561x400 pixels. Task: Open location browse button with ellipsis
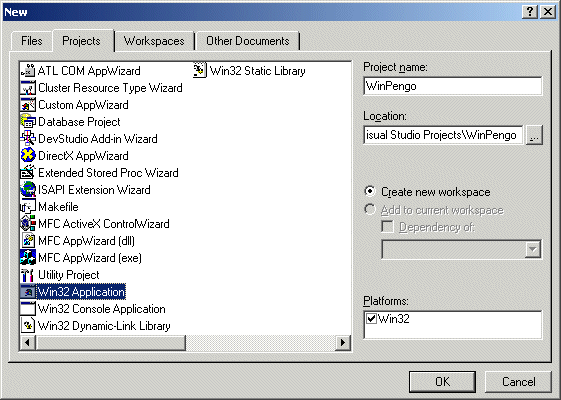[x=534, y=135]
